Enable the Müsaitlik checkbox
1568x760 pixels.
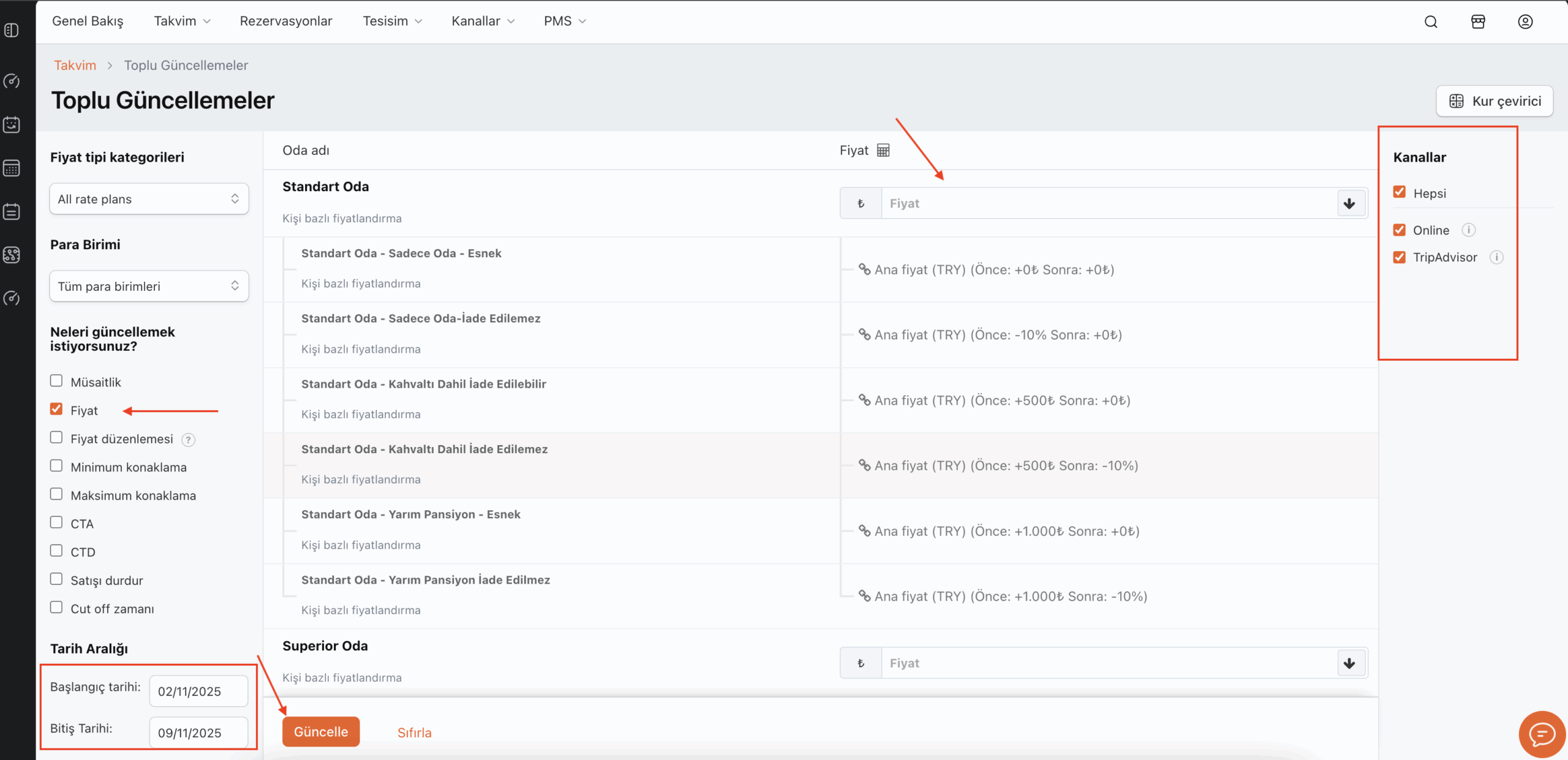(x=56, y=381)
